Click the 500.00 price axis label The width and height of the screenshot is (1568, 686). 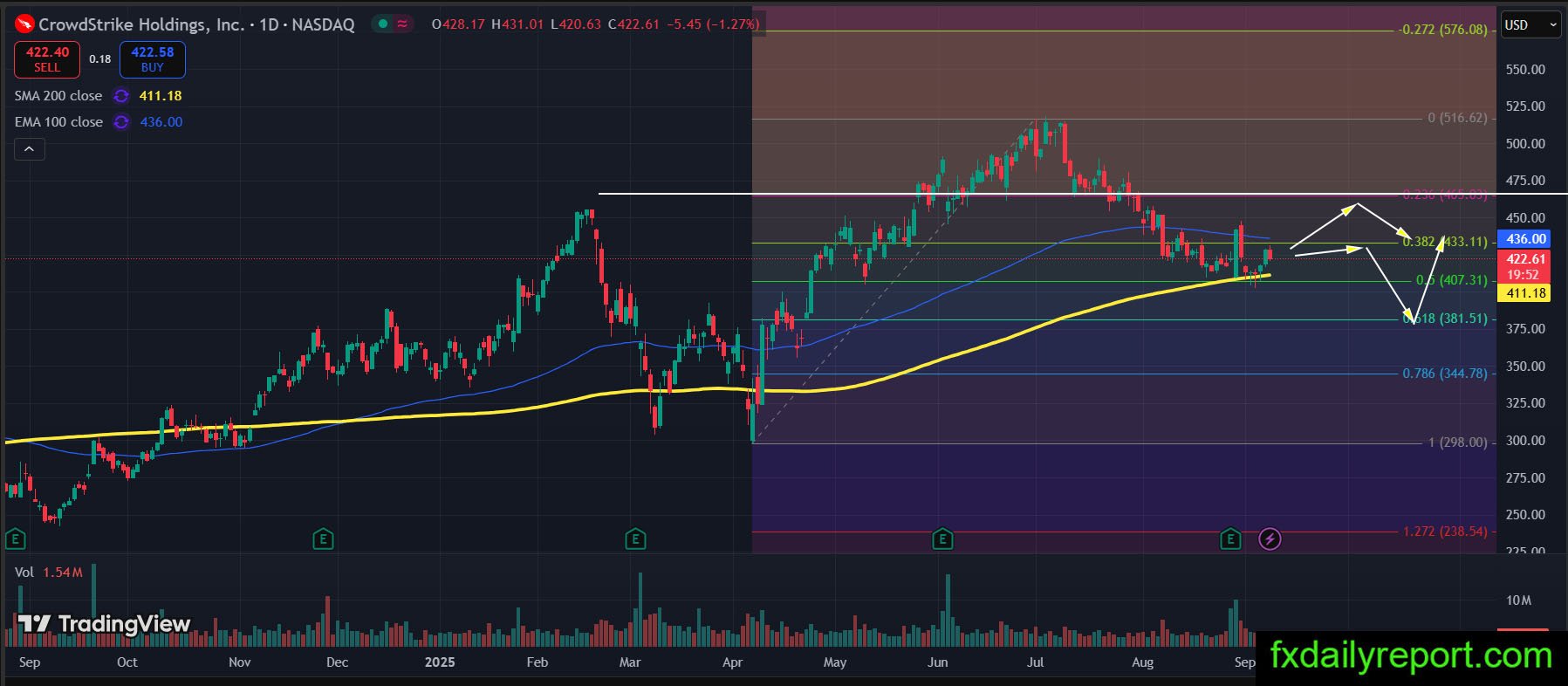pyautogui.click(x=1525, y=144)
